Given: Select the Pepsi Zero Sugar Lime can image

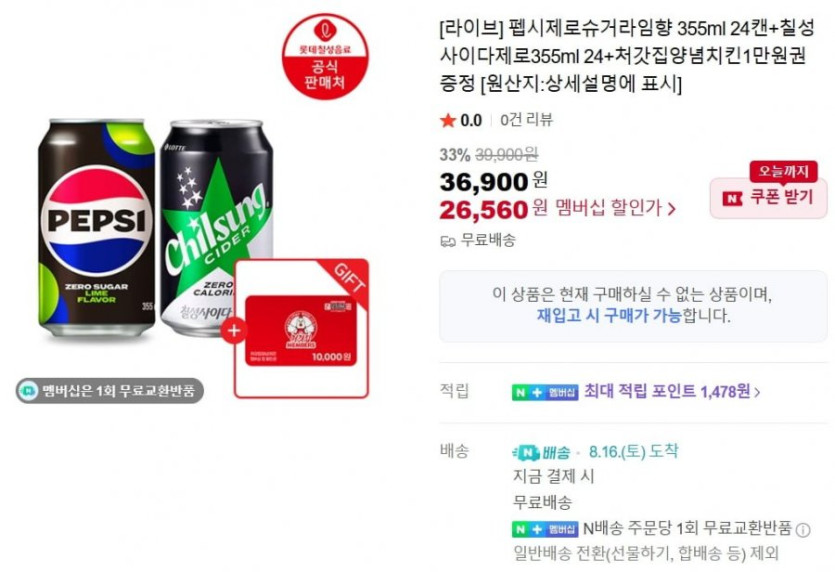Looking at the screenshot, I should pyautogui.click(x=97, y=228).
